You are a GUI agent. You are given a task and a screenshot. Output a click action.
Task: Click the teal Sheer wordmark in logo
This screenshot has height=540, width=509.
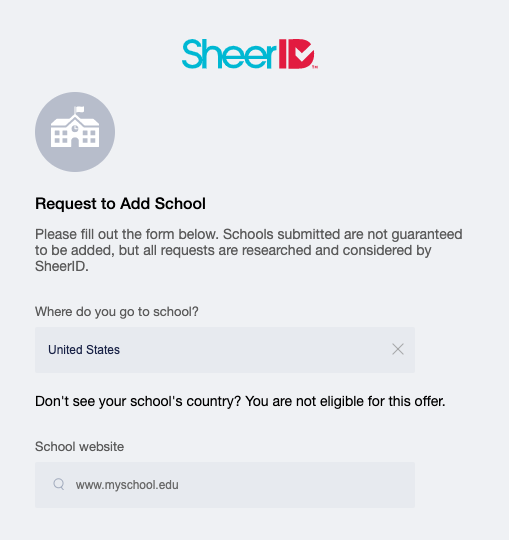tap(229, 54)
